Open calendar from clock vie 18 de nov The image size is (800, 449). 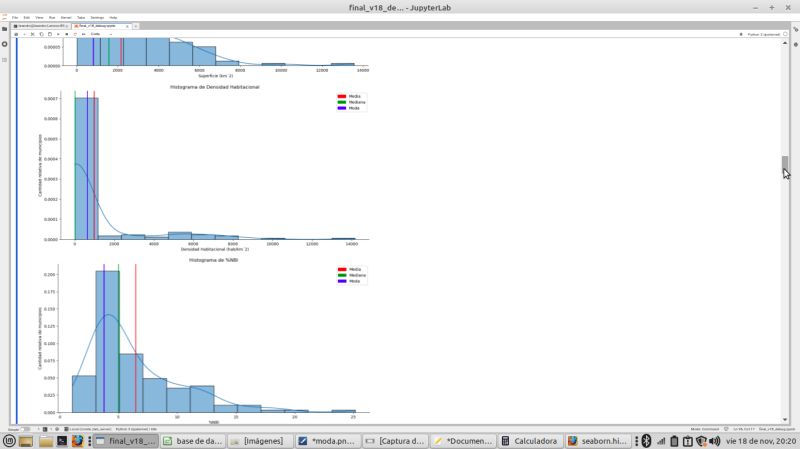[x=761, y=441]
